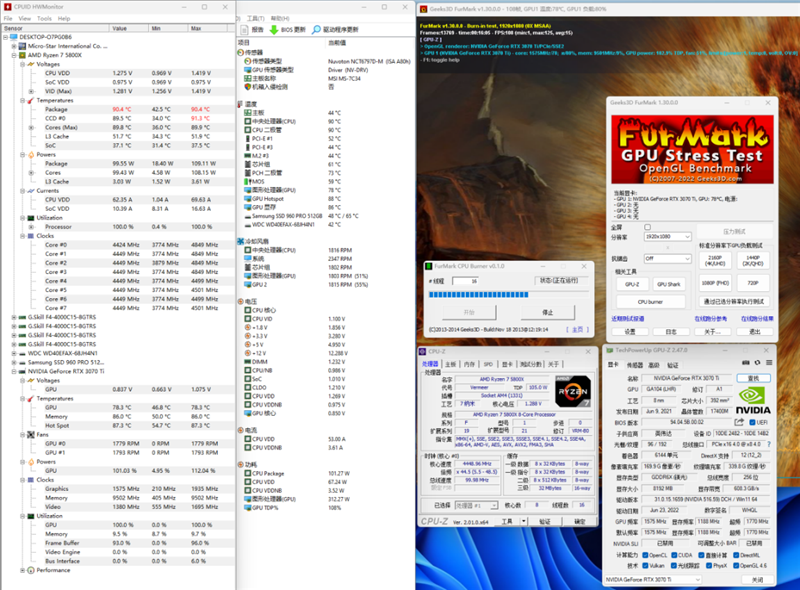Click the 传感器 section icon in sensor list

tap(241, 53)
